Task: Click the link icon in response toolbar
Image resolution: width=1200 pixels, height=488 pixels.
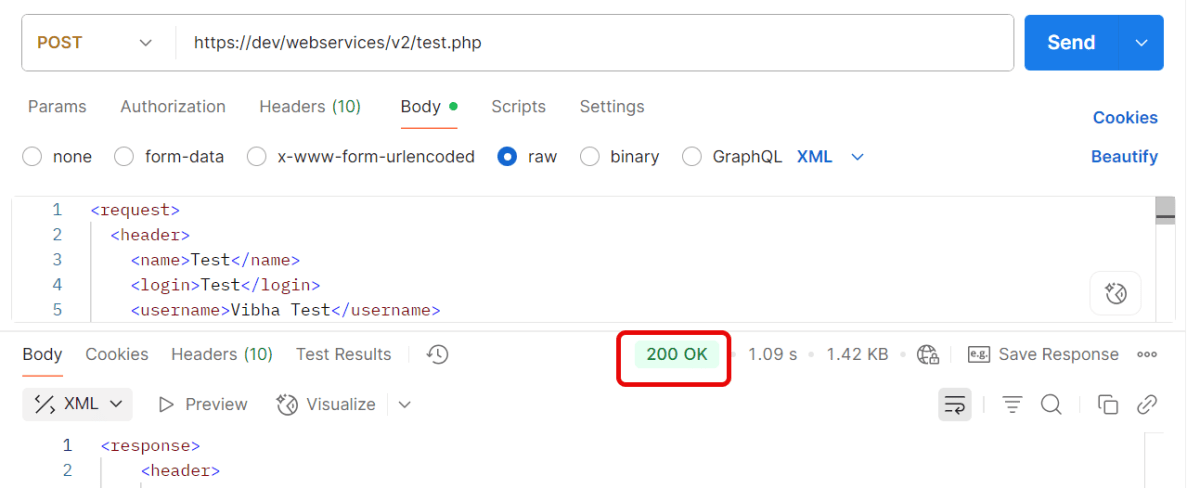Action: [1147, 404]
